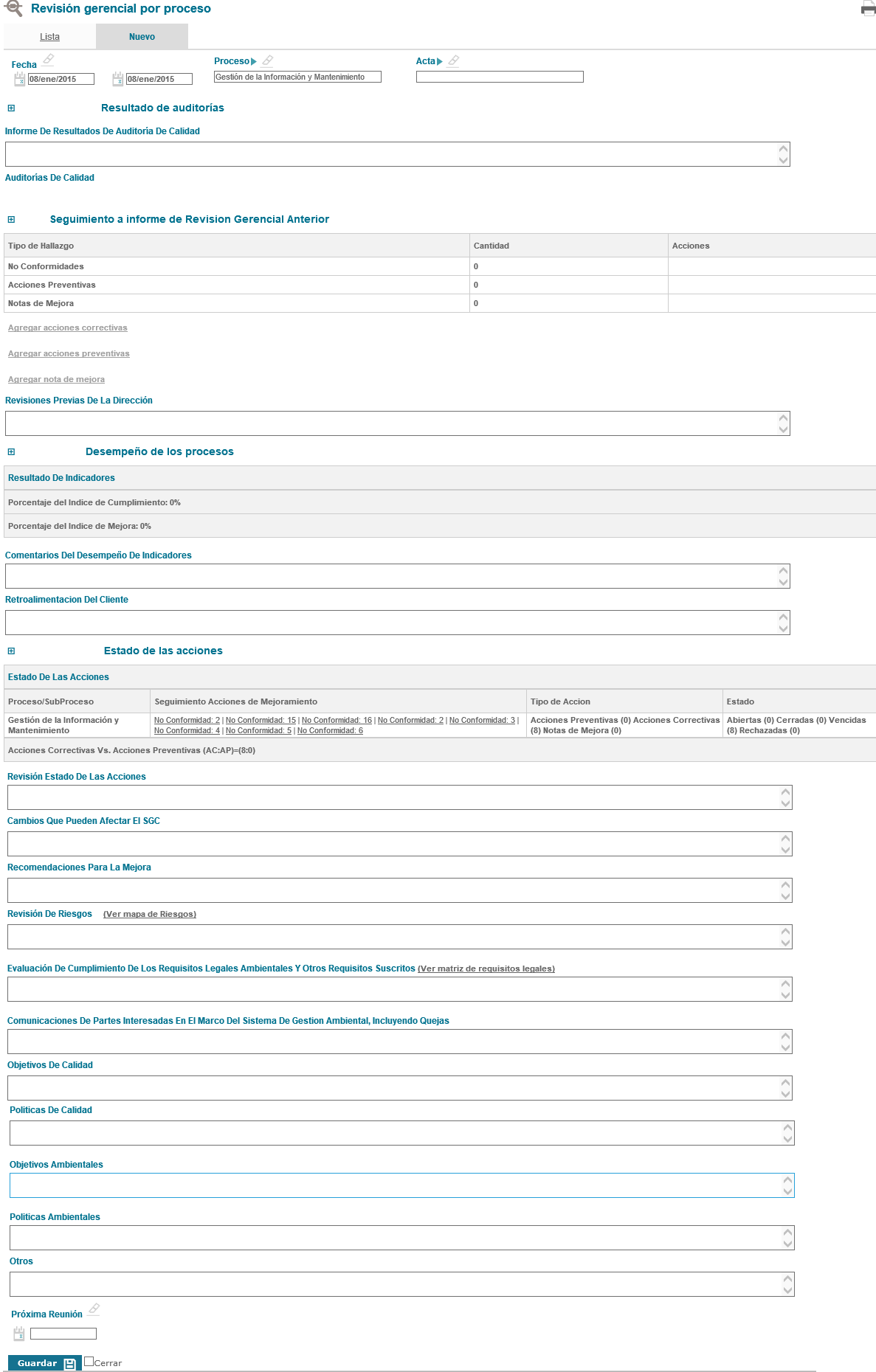The image size is (876, 1372).
Task: Switch to the Lista tab
Action: point(50,37)
